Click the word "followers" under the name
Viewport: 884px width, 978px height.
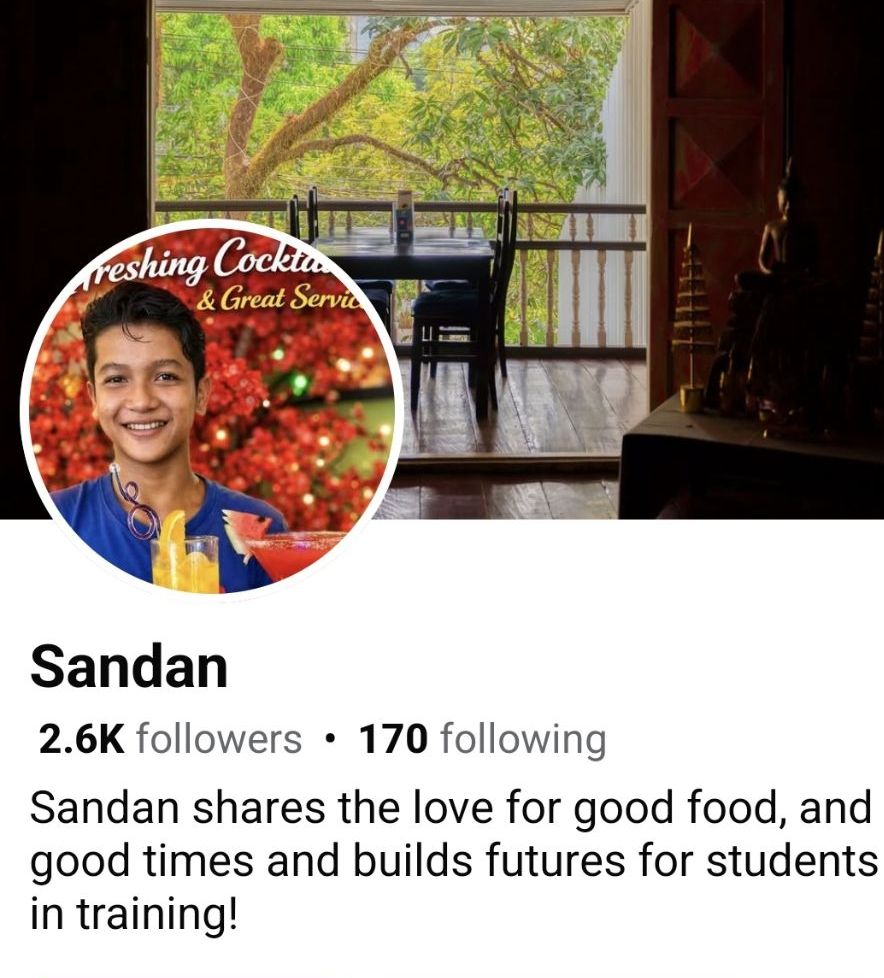click(219, 739)
